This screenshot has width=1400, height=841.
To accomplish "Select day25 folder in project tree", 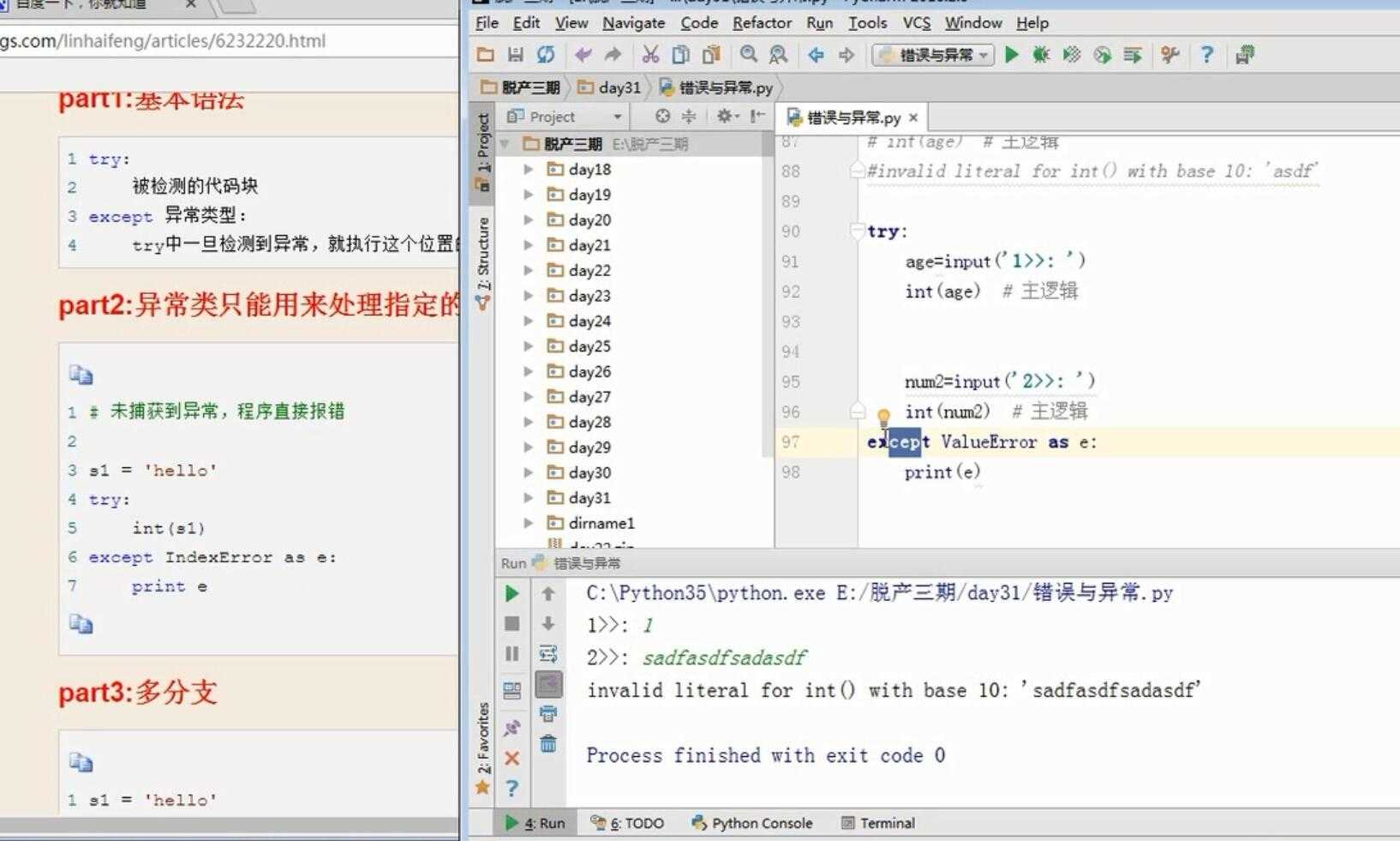I will tap(589, 346).
